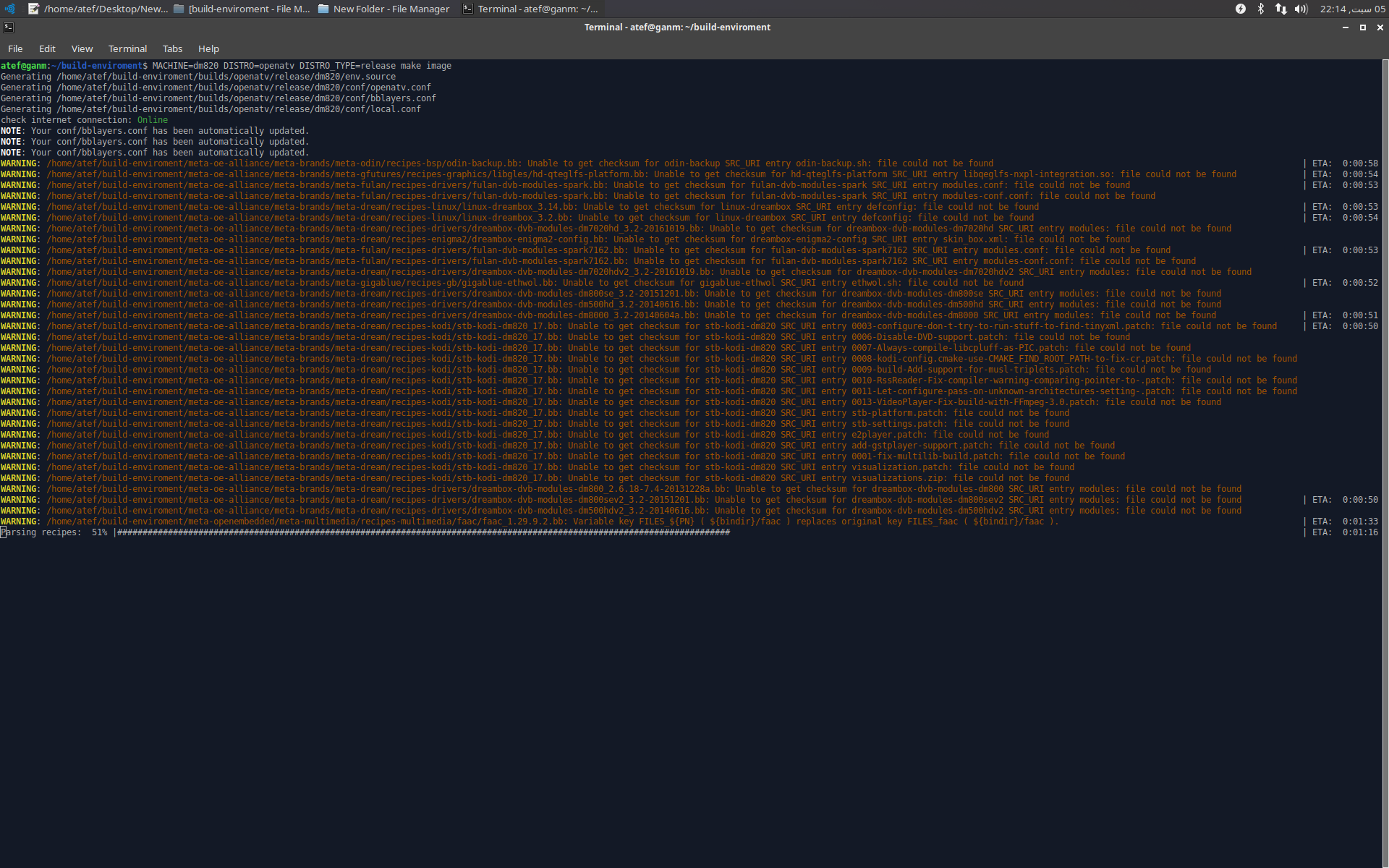Open the power manager tray icon
This screenshot has width=1389, height=868.
pos(1240,9)
